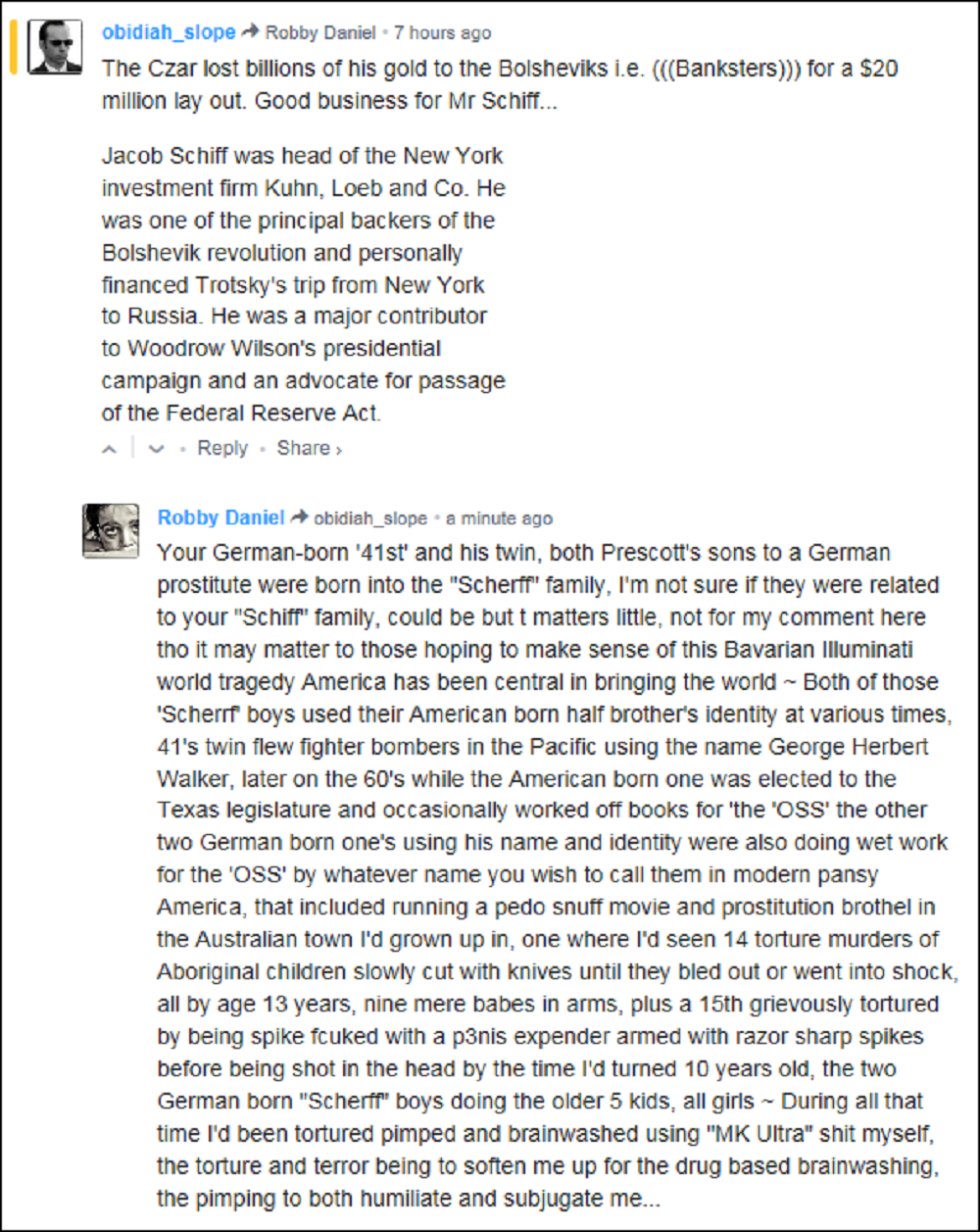Click gray obidiah_slope link in Robby Daniel's reply
Viewport: 980px width, 1232px height.
coord(370,518)
